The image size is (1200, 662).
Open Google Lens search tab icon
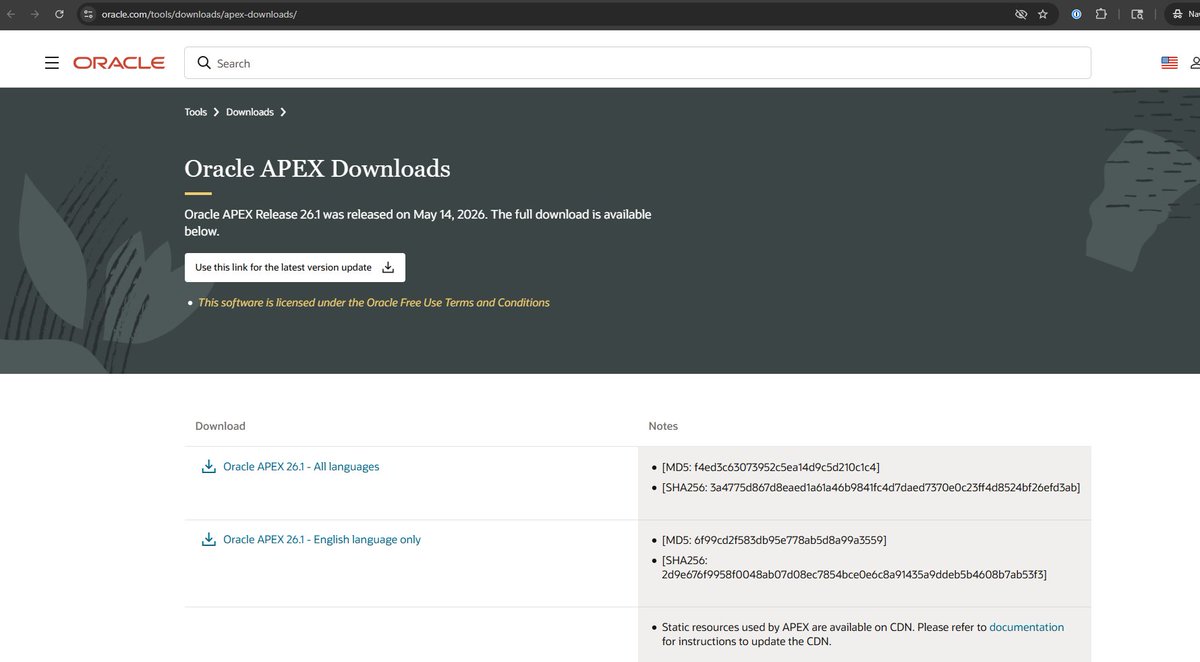(1136, 14)
